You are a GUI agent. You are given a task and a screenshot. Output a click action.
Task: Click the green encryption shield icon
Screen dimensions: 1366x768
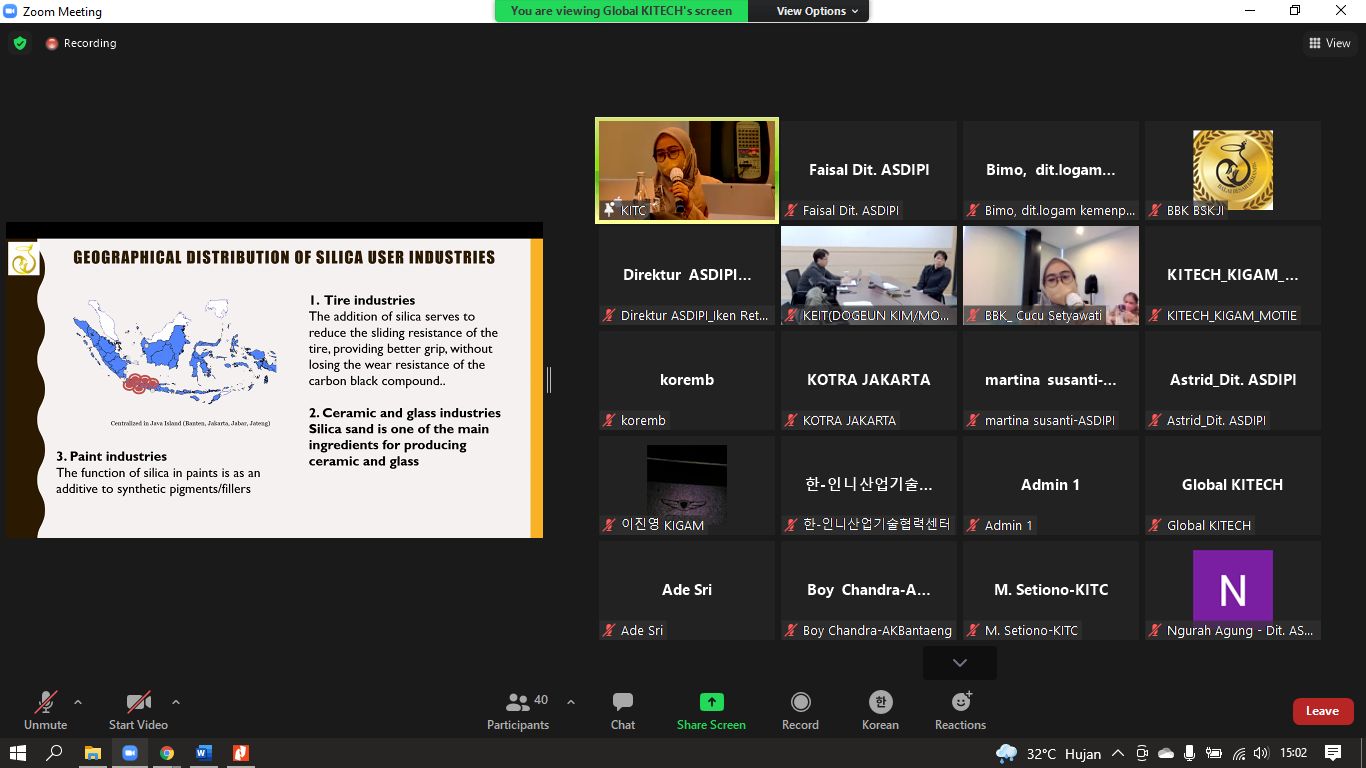(20, 43)
